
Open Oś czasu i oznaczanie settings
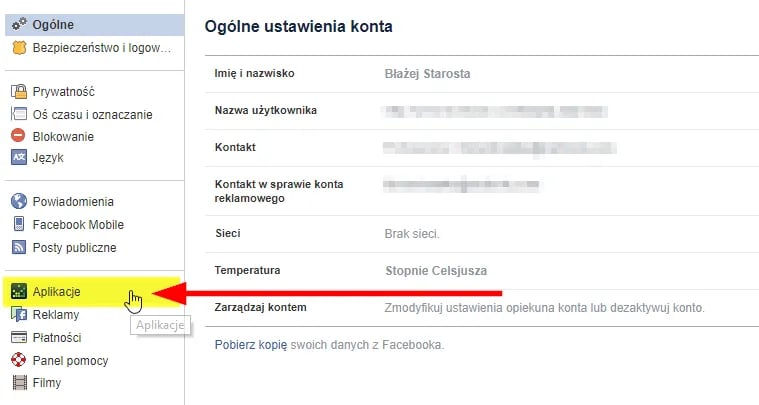pyautogui.click(x=92, y=114)
